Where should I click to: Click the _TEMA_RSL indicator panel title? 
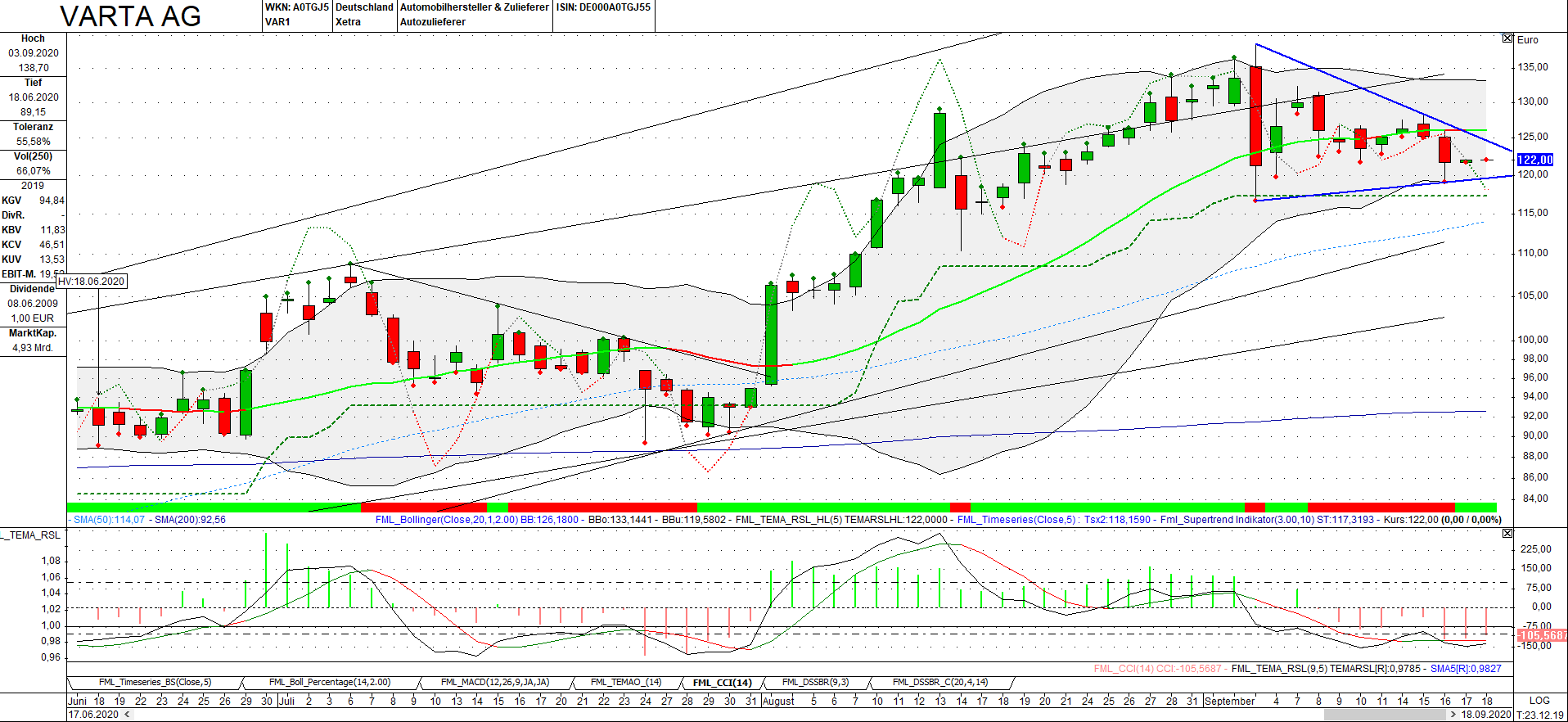pos(31,535)
